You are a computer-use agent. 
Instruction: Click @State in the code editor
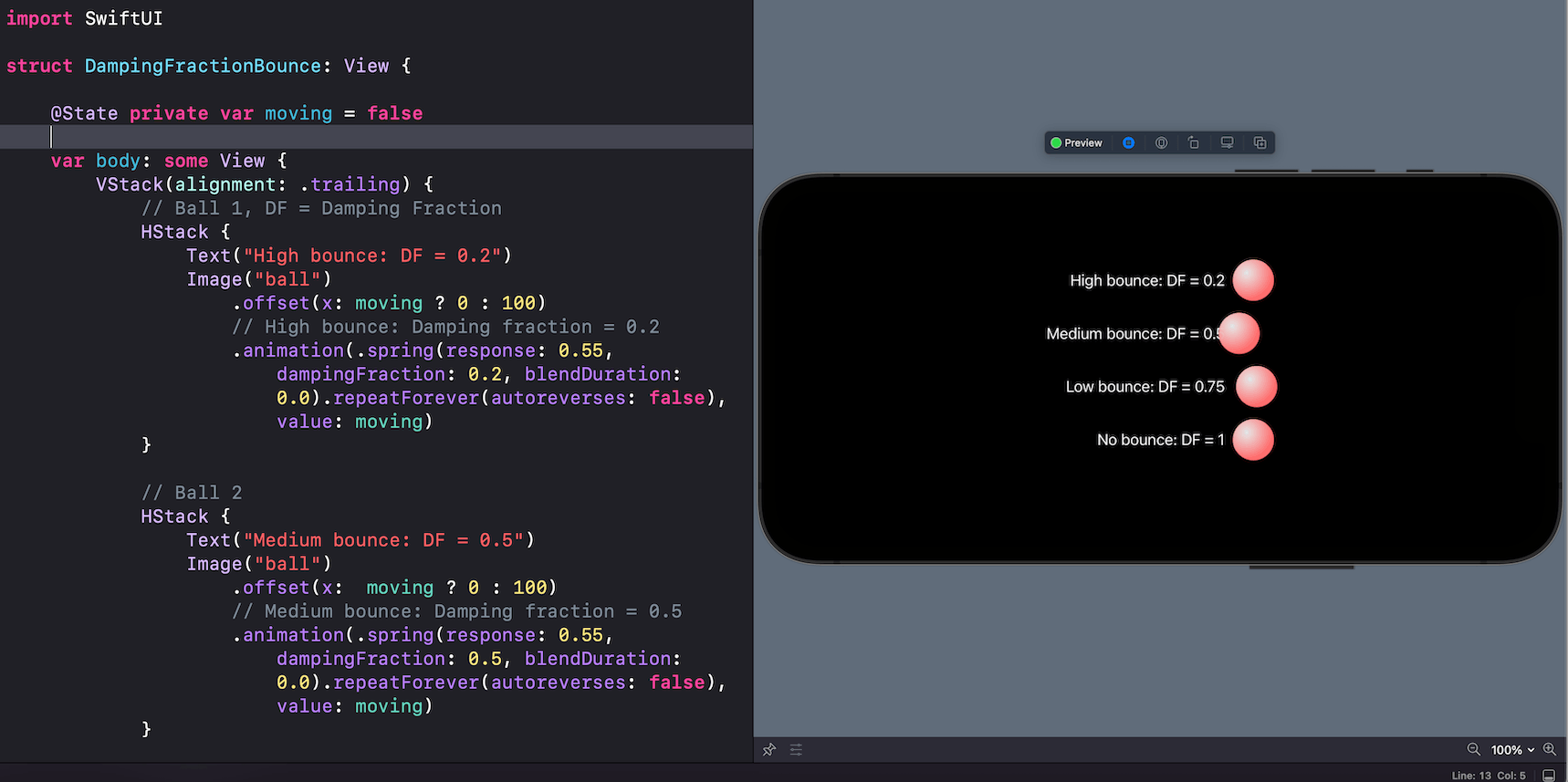pos(84,113)
